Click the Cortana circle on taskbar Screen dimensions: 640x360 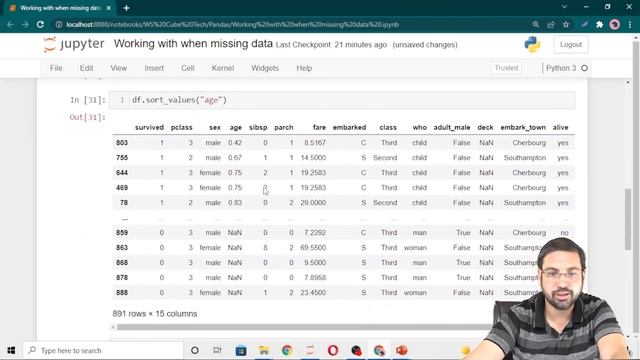pos(195,350)
